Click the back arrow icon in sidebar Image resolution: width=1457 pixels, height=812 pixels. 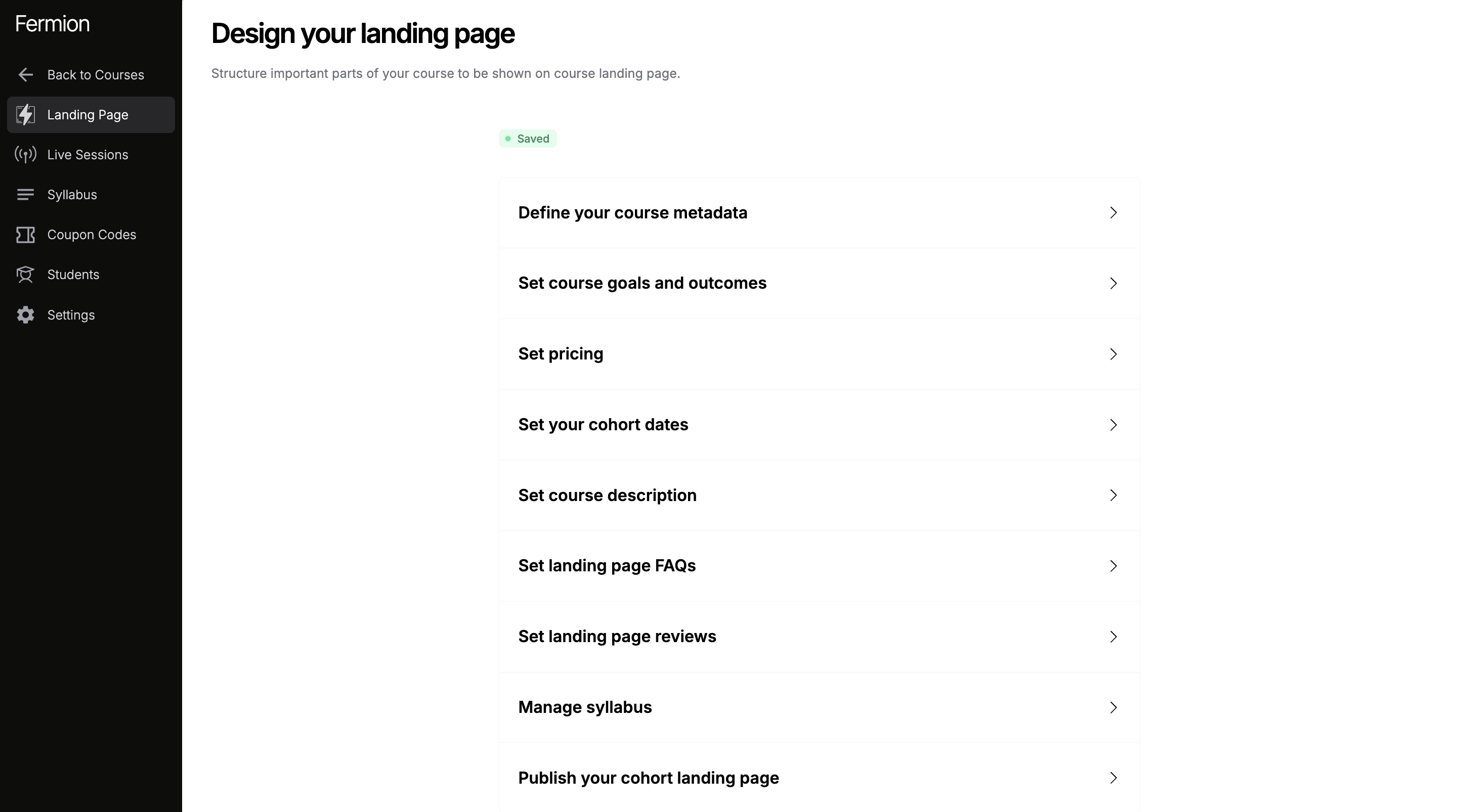(25, 75)
